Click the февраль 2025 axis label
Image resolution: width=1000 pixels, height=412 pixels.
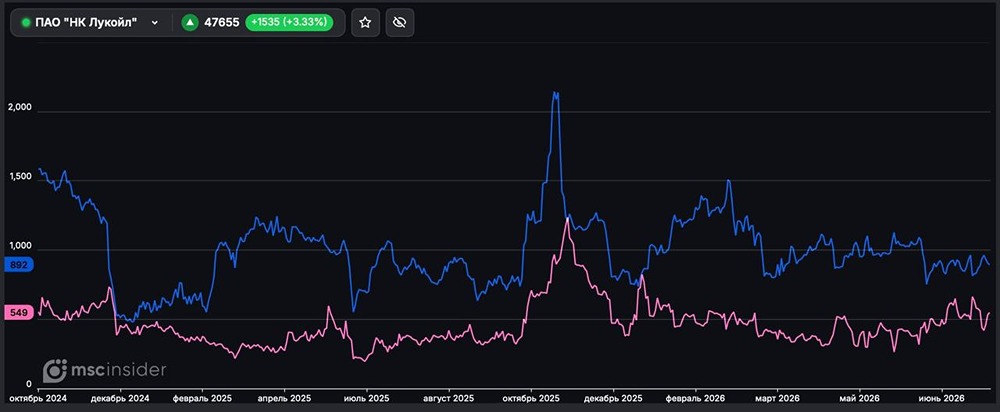point(202,398)
